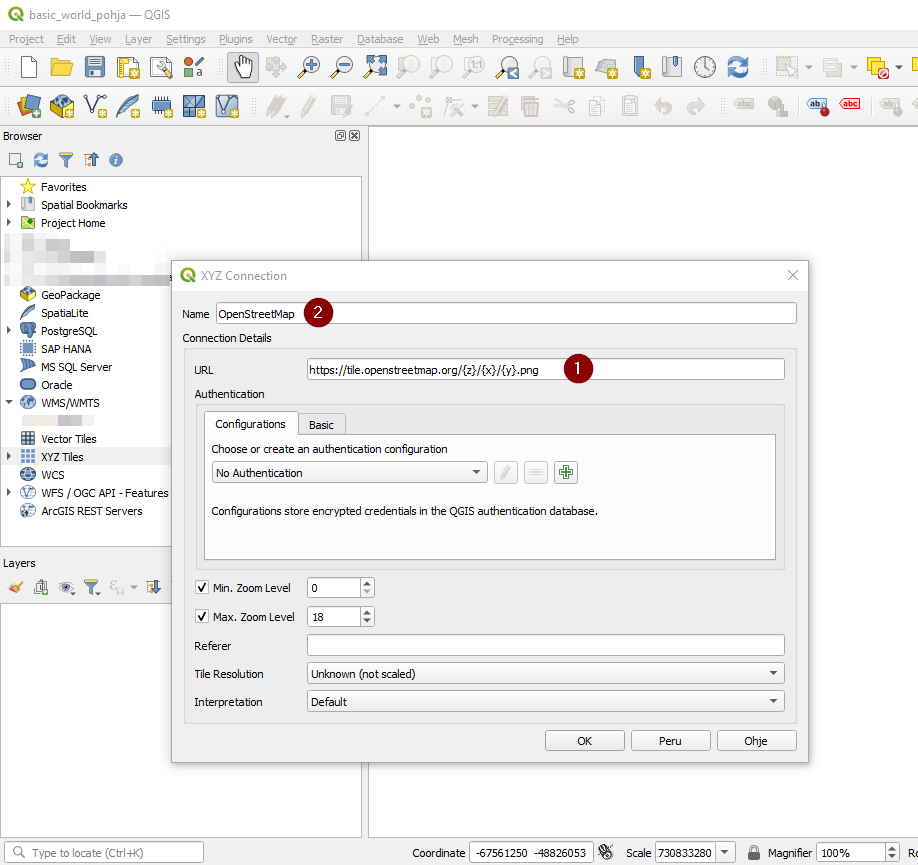Click Add Group icon in Layers panel
918x865 pixels.
point(41,587)
